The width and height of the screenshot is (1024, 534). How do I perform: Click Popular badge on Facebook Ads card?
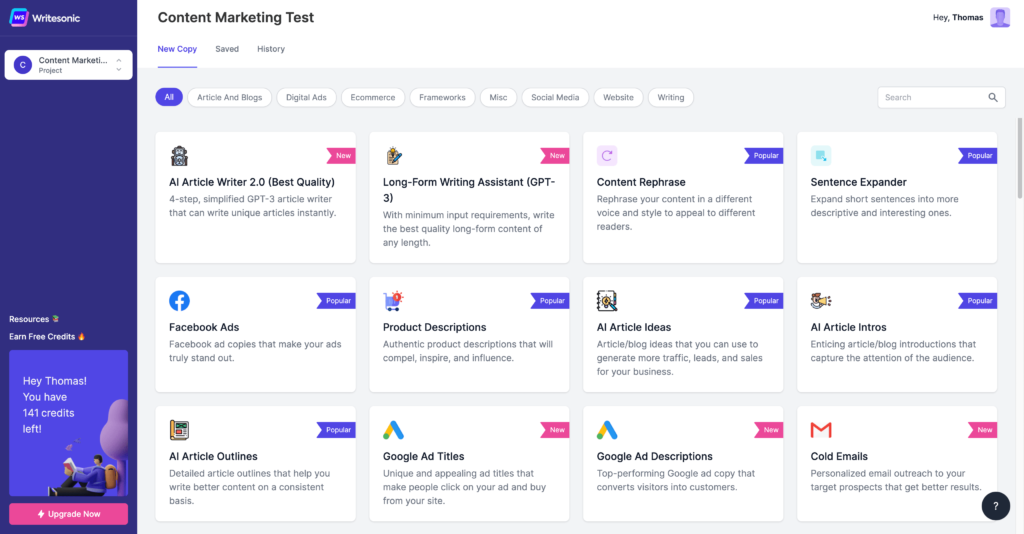[x=336, y=301]
